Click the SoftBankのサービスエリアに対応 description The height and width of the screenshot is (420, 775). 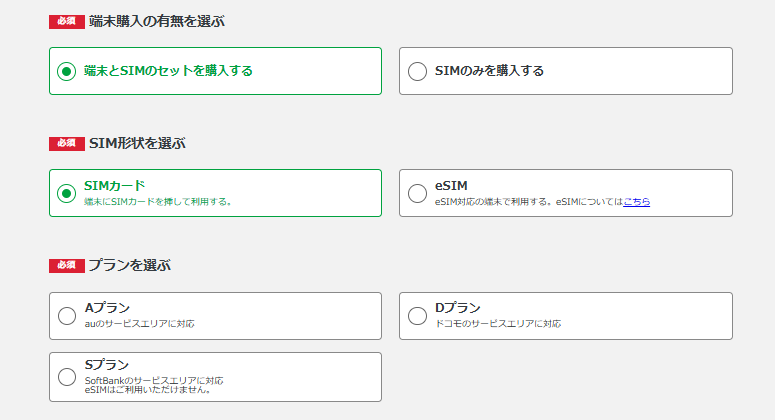pyautogui.click(x=153, y=380)
